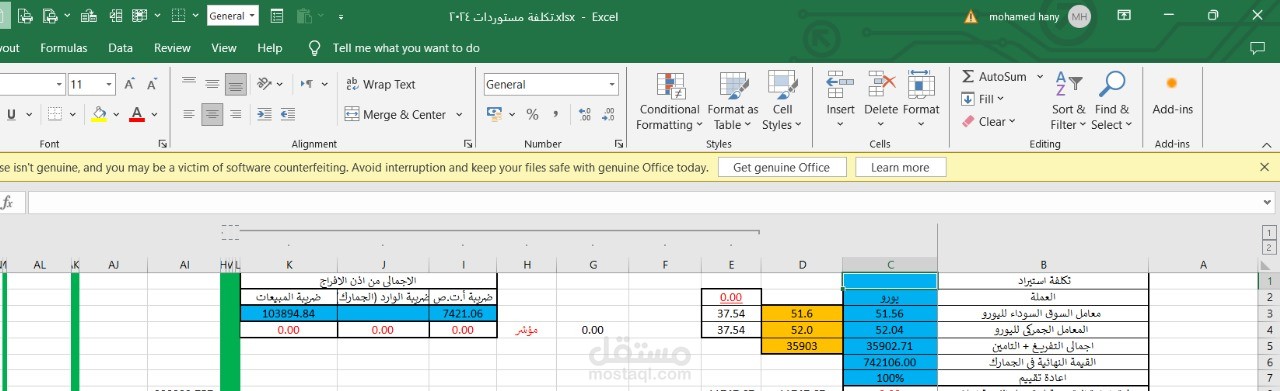Click Decrease Decimal icon
1280x391 pixels.
(x=608, y=114)
